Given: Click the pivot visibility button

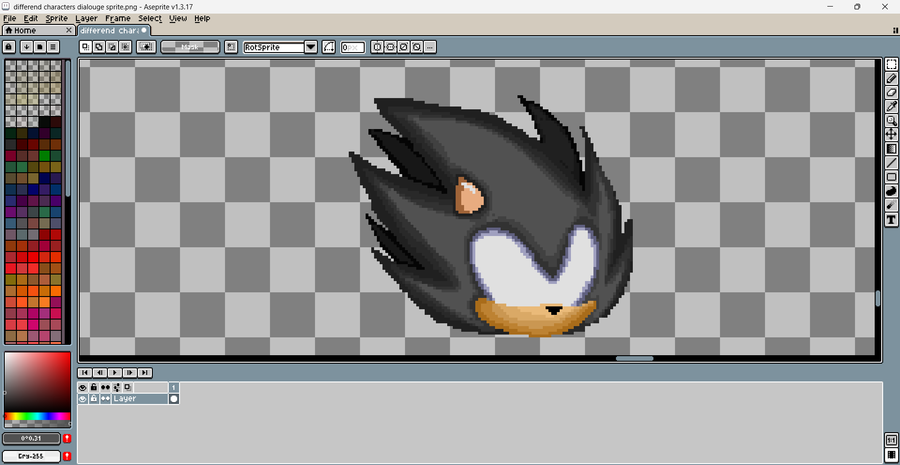Looking at the screenshot, I should 231,47.
